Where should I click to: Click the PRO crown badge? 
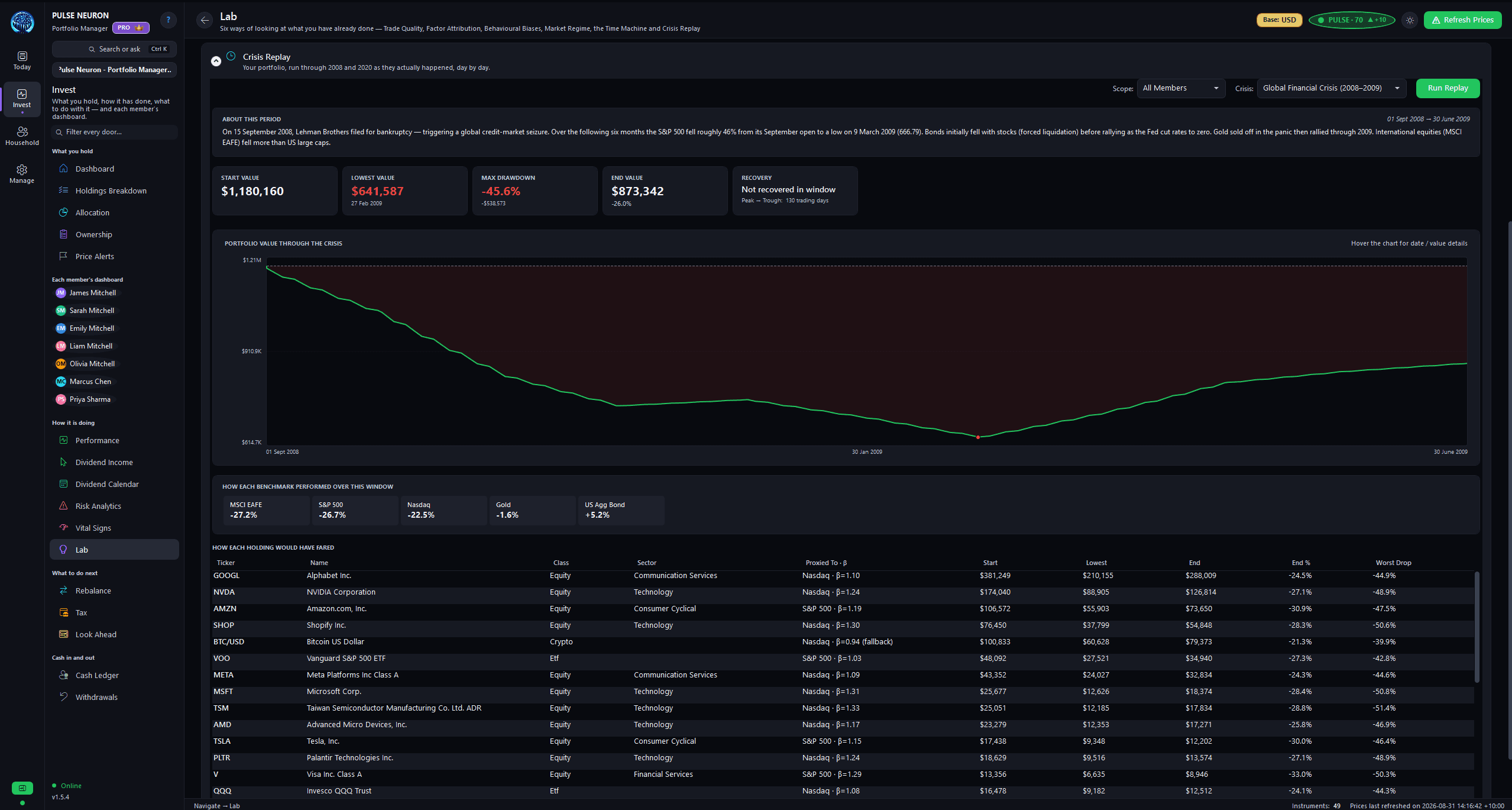pyautogui.click(x=131, y=28)
